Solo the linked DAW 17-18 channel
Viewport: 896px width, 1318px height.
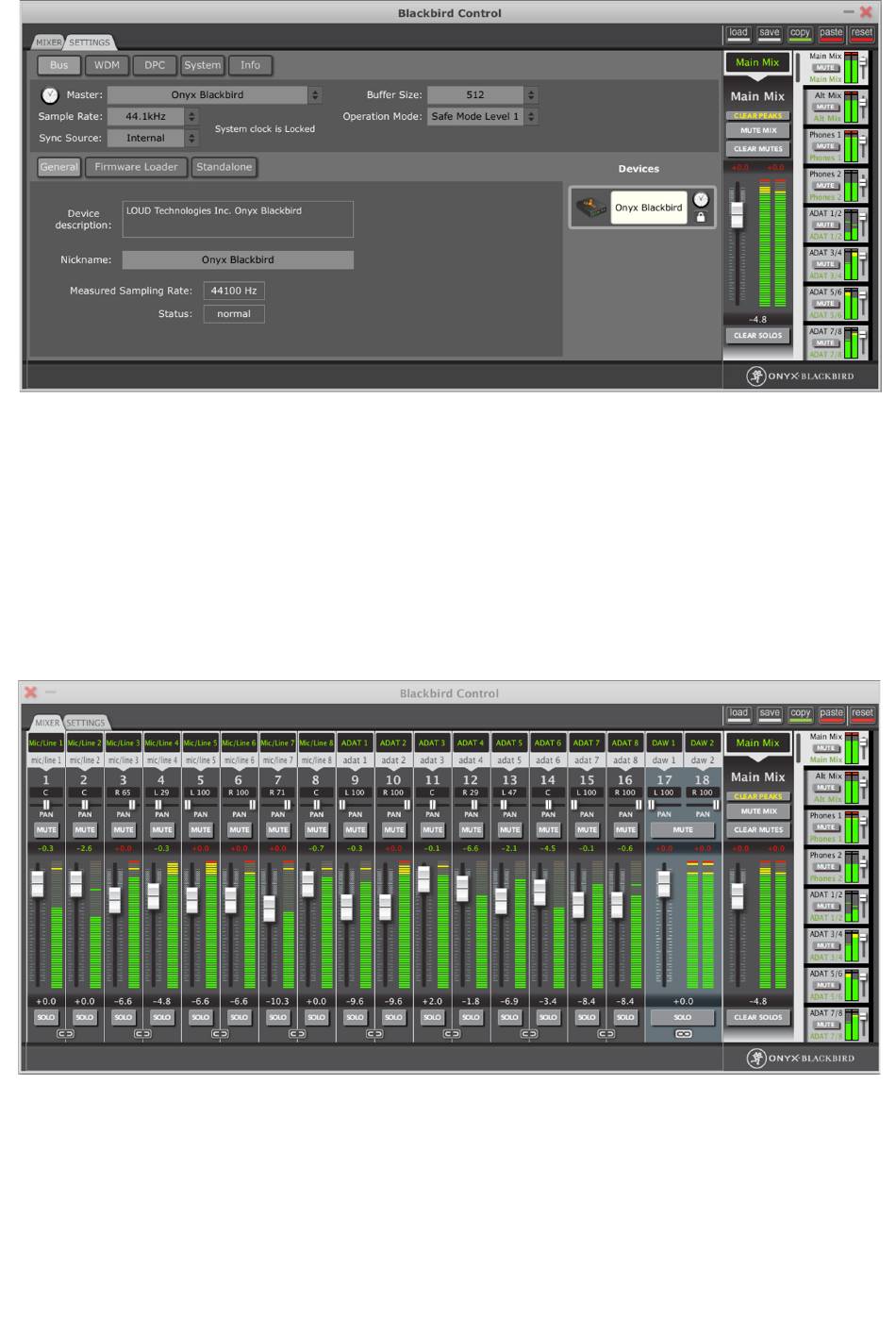683,1017
